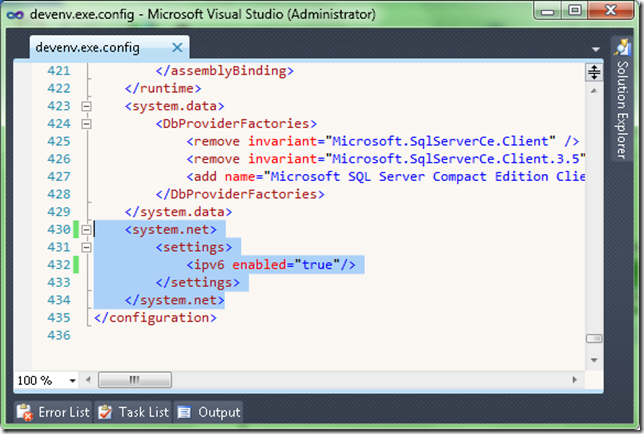644x434 pixels.
Task: Click the </system.data> closing tag
Action: (178, 212)
